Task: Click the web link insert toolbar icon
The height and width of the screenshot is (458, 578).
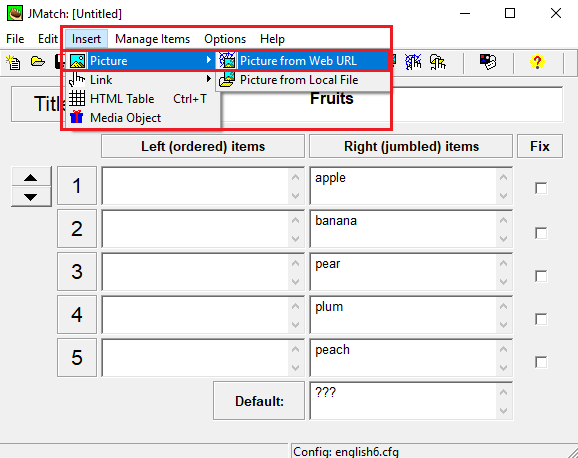Action: tap(413, 62)
